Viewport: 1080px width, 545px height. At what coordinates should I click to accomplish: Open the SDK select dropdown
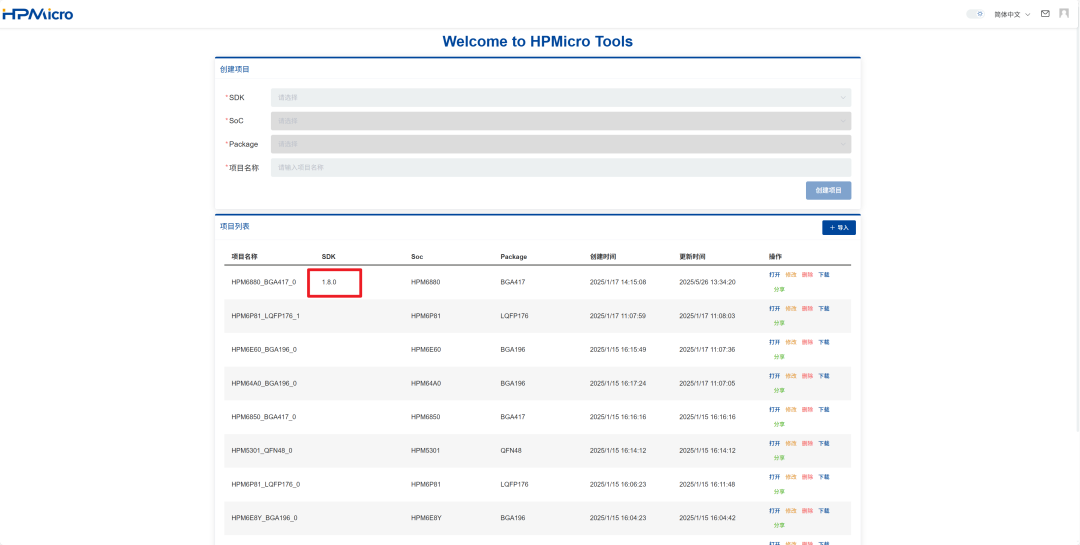[x=561, y=97]
